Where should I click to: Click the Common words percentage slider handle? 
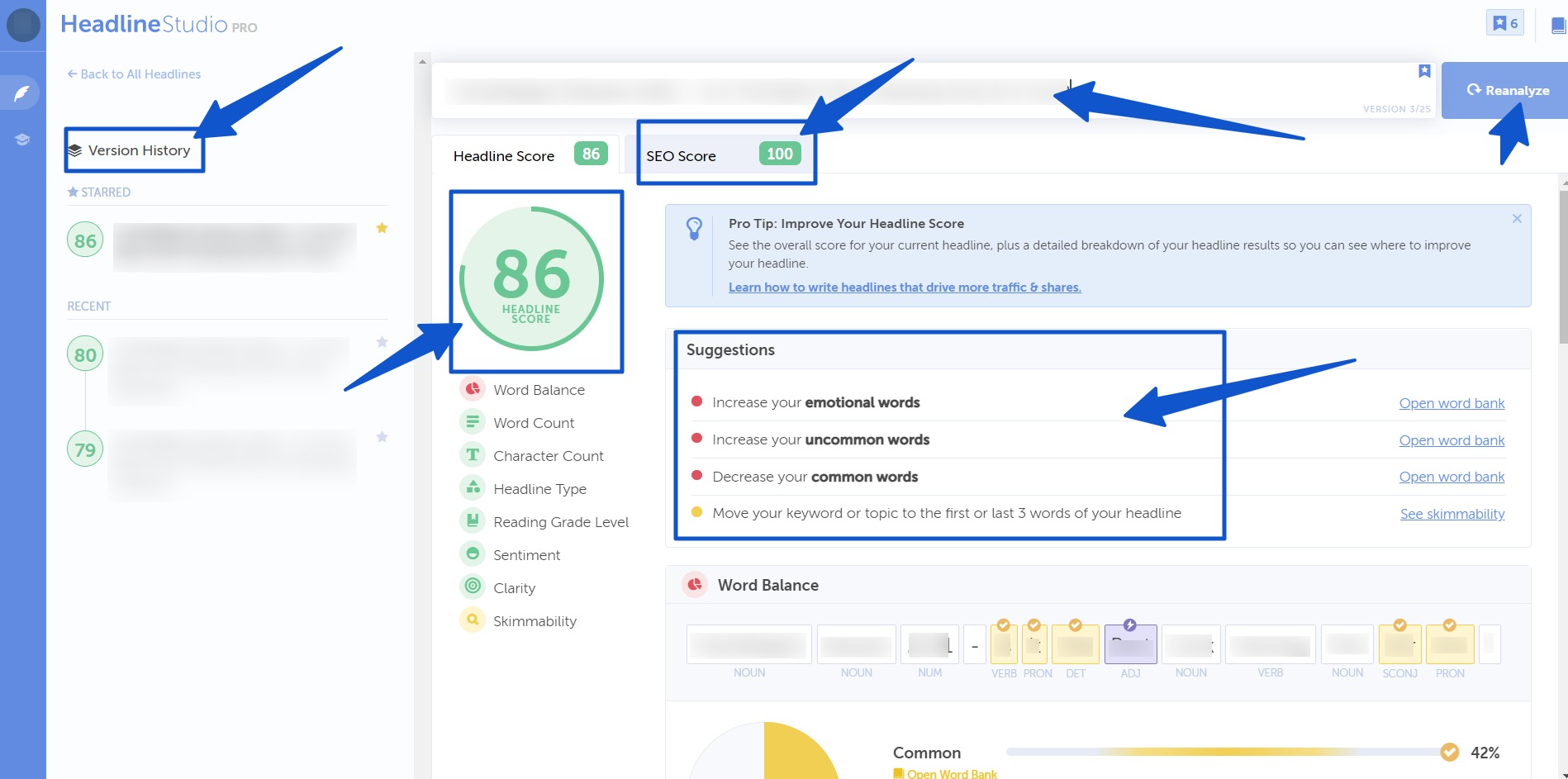click(x=1449, y=752)
